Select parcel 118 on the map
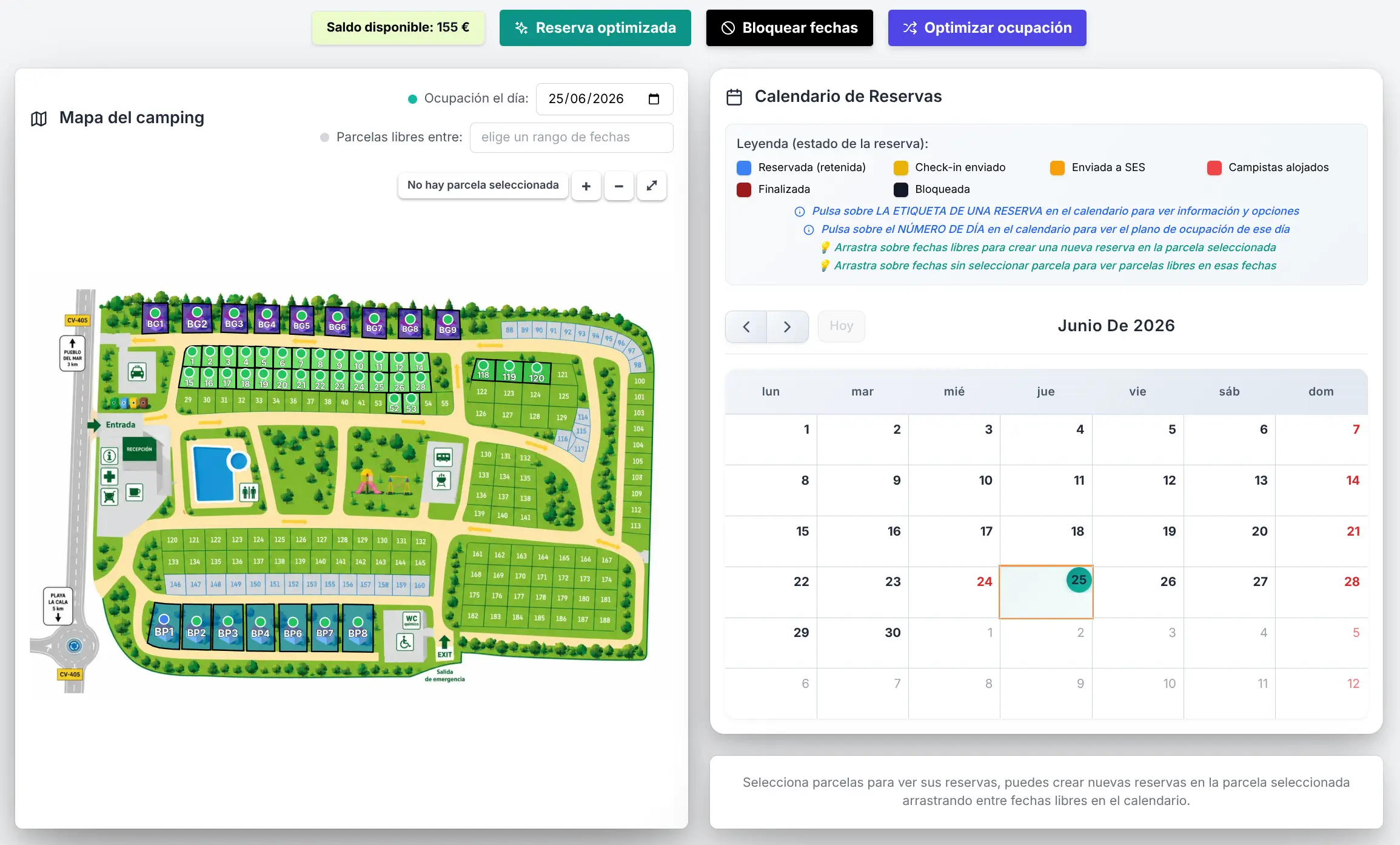Image resolution: width=1400 pixels, height=845 pixels. tap(483, 369)
